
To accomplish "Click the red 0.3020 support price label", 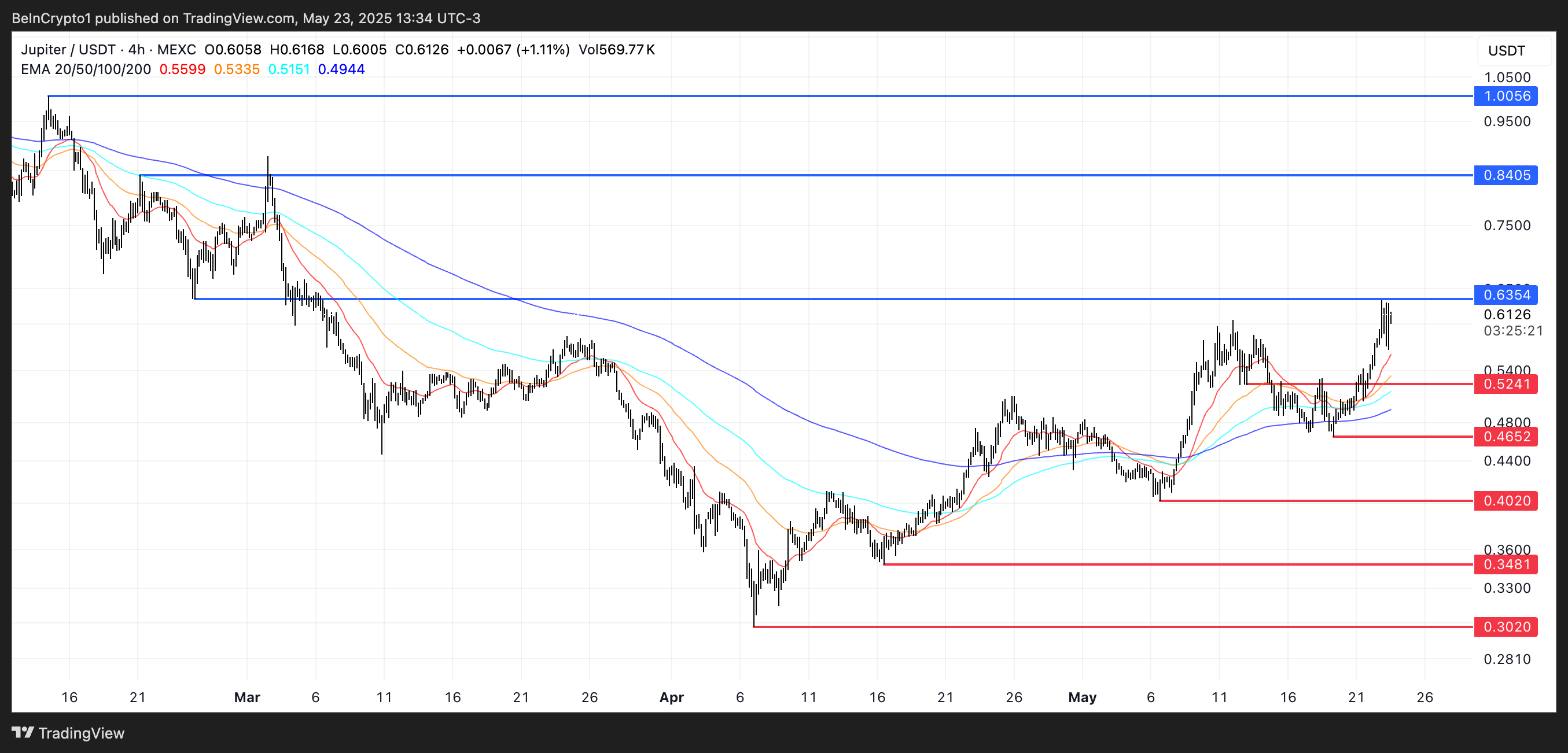I will click(x=1506, y=627).
